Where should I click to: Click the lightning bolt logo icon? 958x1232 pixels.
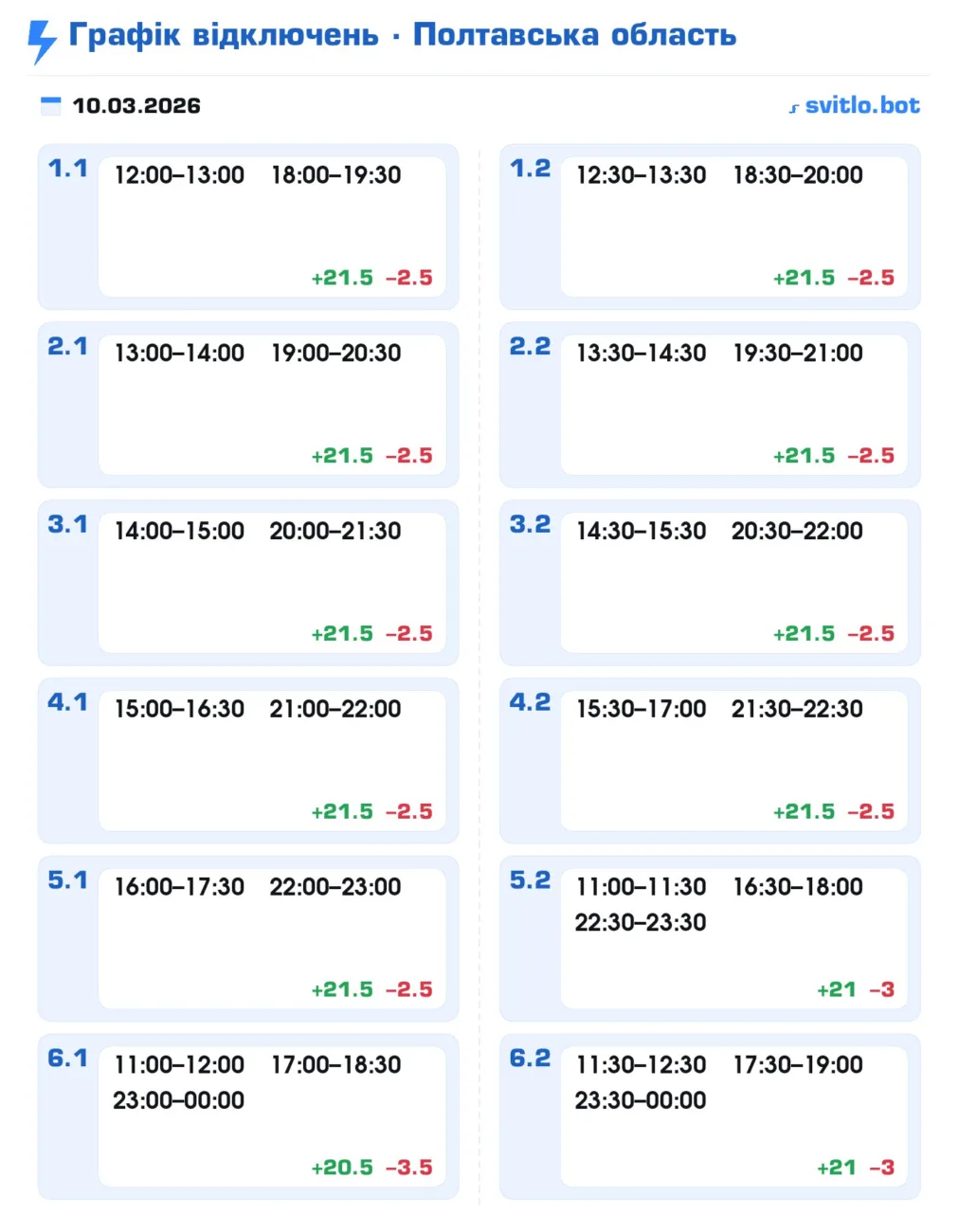(42, 41)
